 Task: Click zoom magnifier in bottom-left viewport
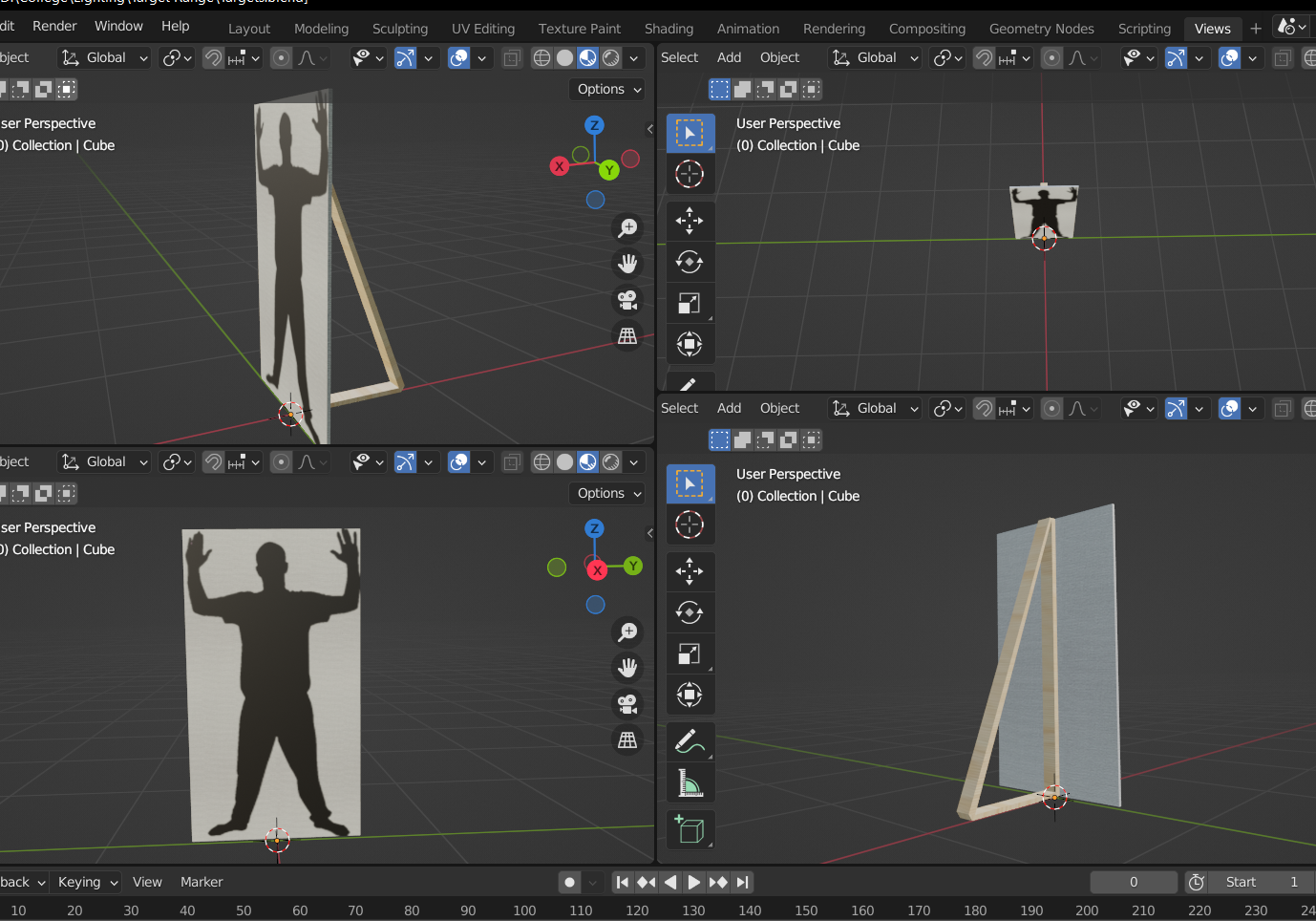tap(627, 632)
